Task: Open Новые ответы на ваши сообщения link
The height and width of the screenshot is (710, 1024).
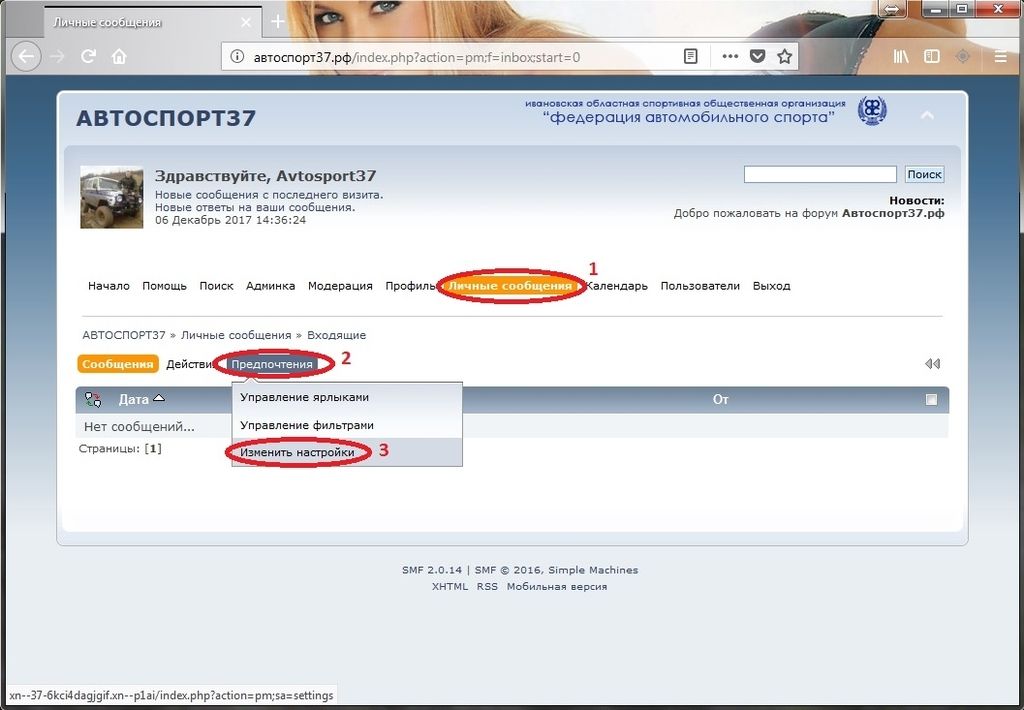Action: tap(255, 207)
